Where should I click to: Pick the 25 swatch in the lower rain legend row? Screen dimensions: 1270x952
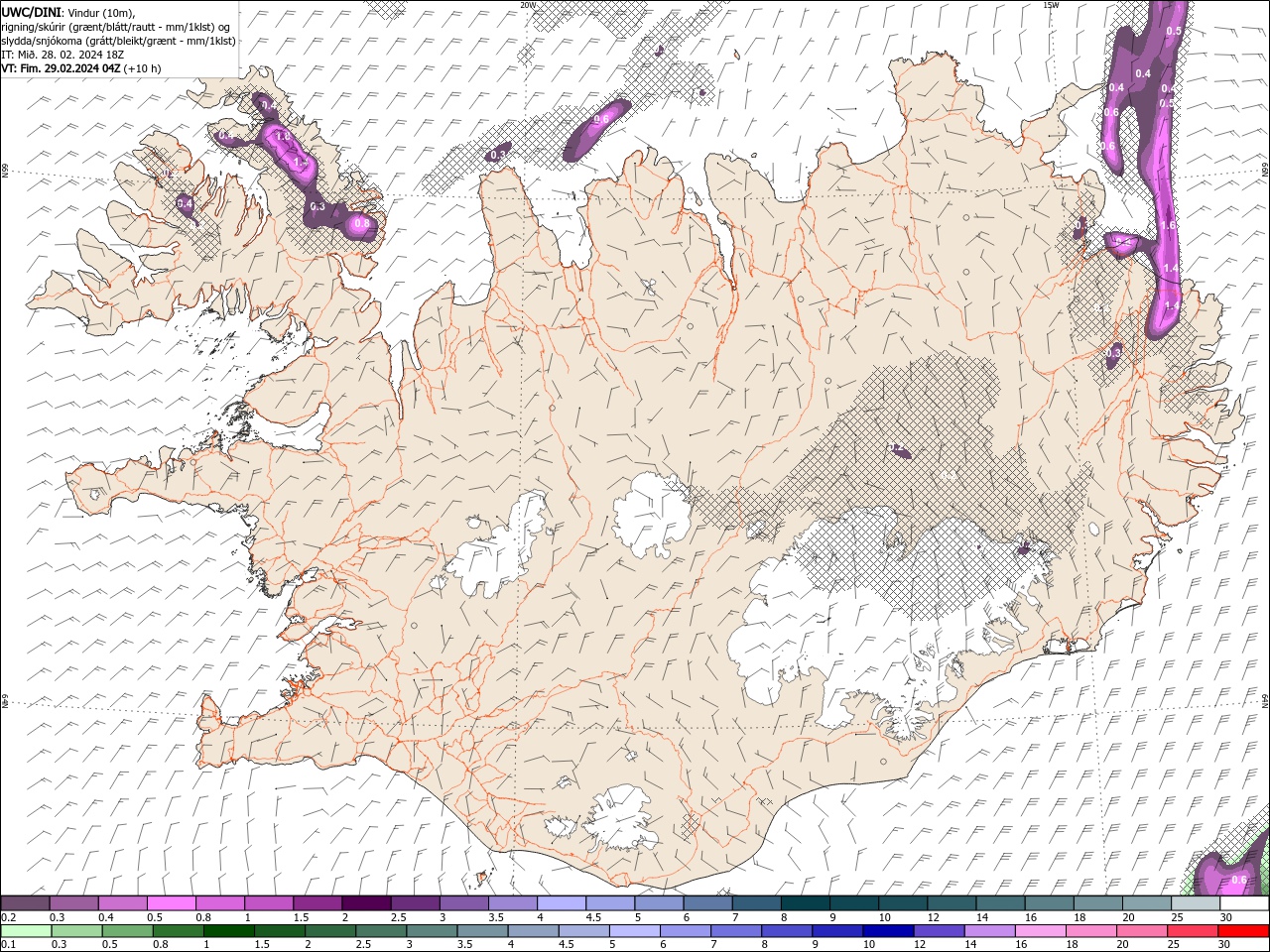[x=1194, y=931]
